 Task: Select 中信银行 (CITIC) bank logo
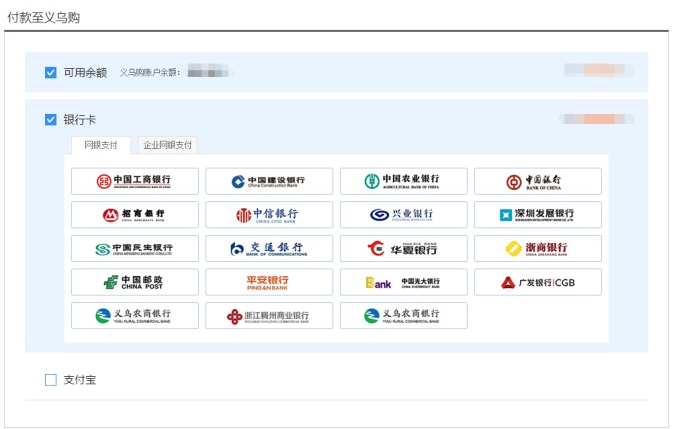click(269, 215)
